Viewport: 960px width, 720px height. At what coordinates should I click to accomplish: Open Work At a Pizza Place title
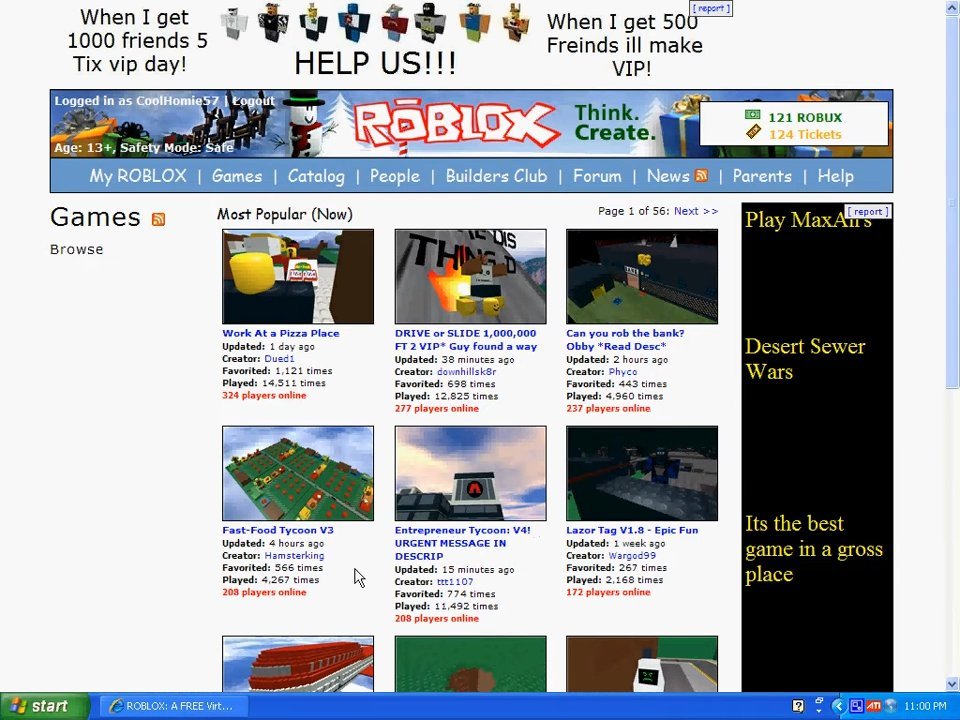280,333
